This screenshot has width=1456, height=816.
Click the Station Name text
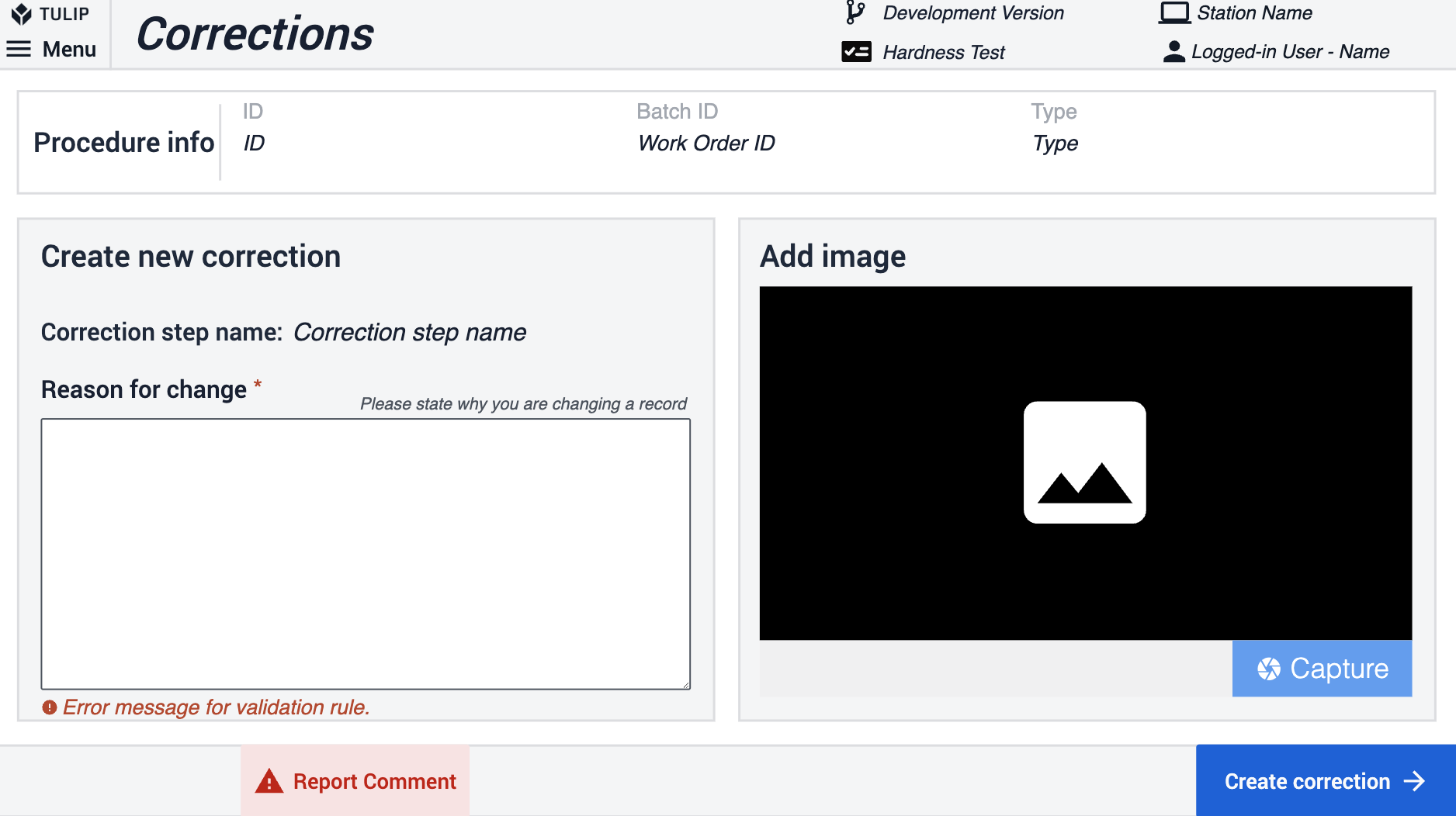[1254, 12]
